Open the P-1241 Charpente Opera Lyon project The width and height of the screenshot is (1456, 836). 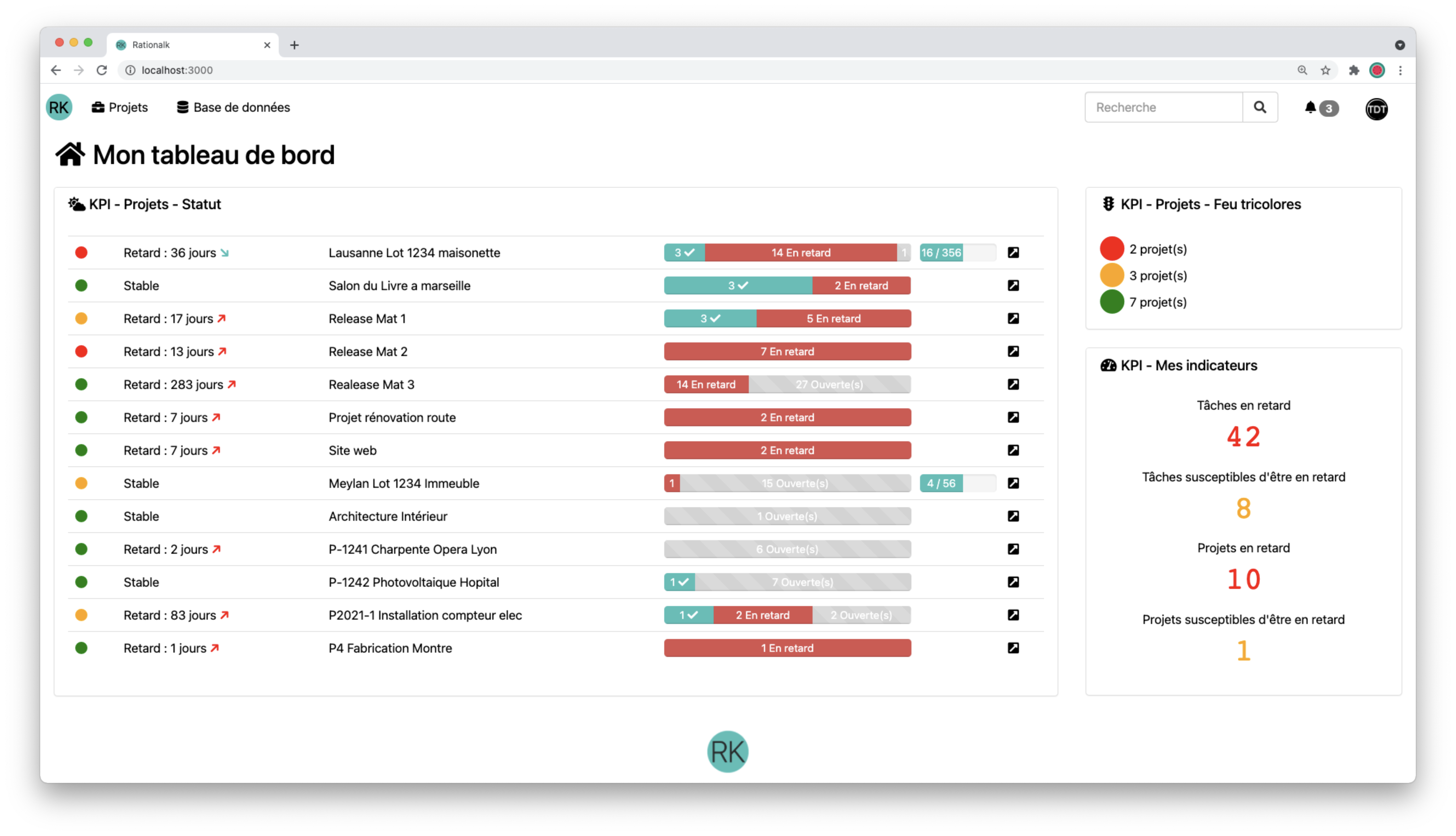412,549
